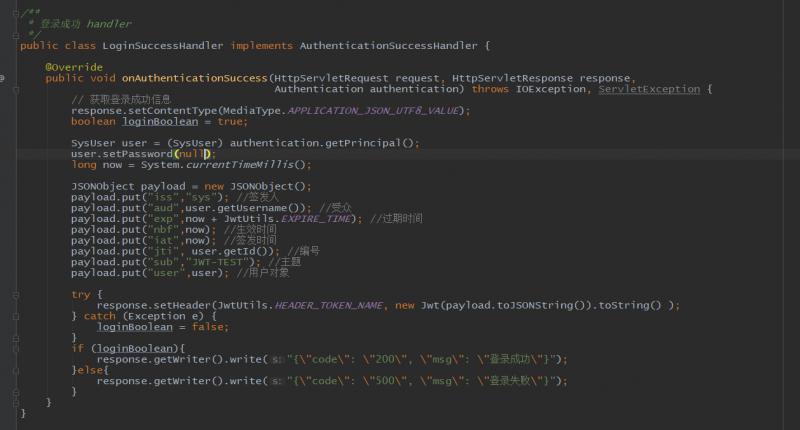Click HEADER_TOKEN_NAME constant in setHeader call
This screenshot has height=430, width=800.
329,306
